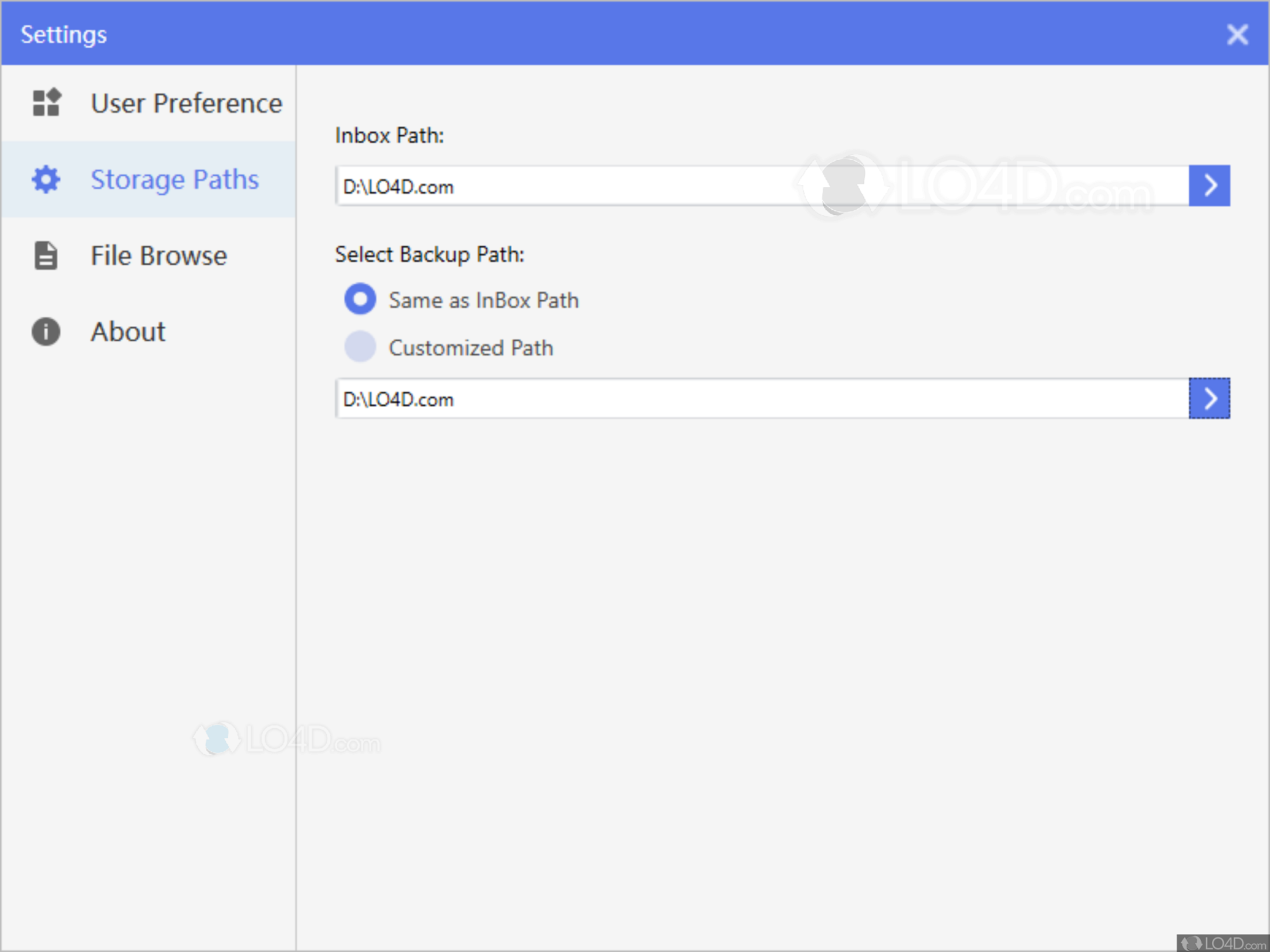The image size is (1270, 952).
Task: Click inside the Inbox Path text field
Action: pyautogui.click(x=761, y=187)
